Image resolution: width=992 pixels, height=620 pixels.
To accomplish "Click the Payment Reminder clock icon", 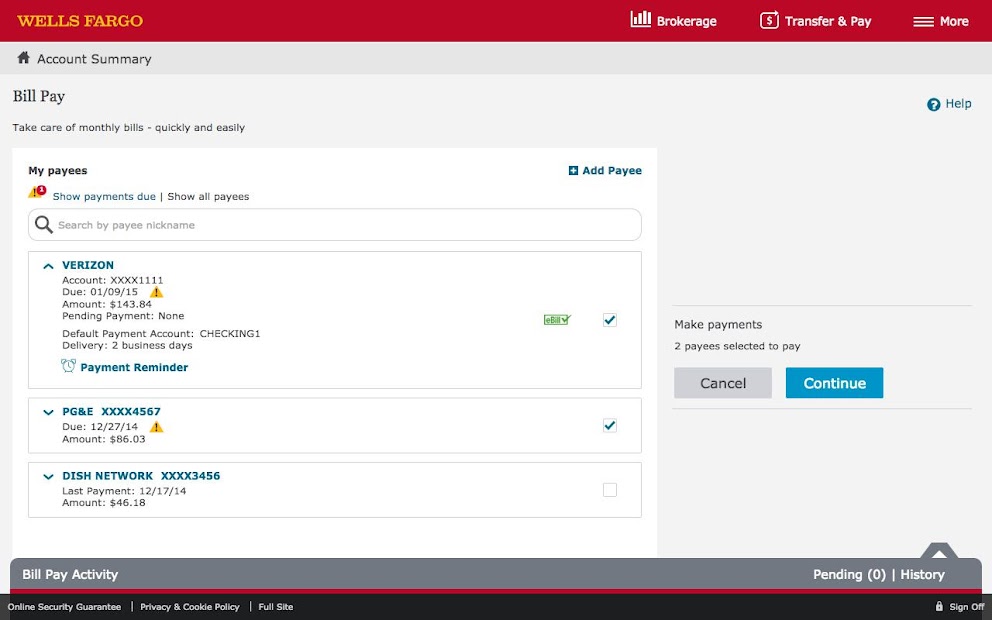I will pos(68,366).
